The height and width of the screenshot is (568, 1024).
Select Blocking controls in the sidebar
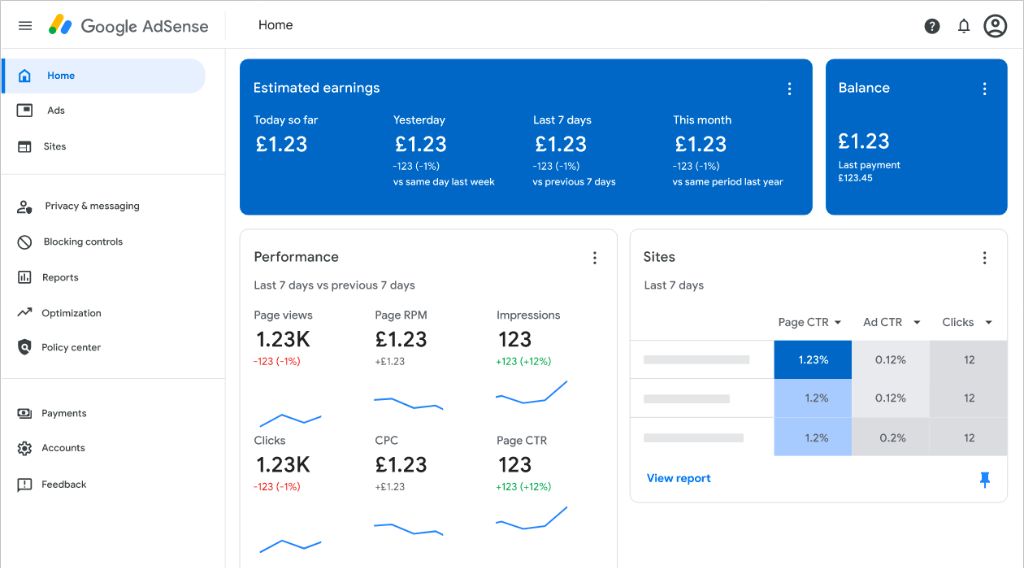click(x=83, y=242)
